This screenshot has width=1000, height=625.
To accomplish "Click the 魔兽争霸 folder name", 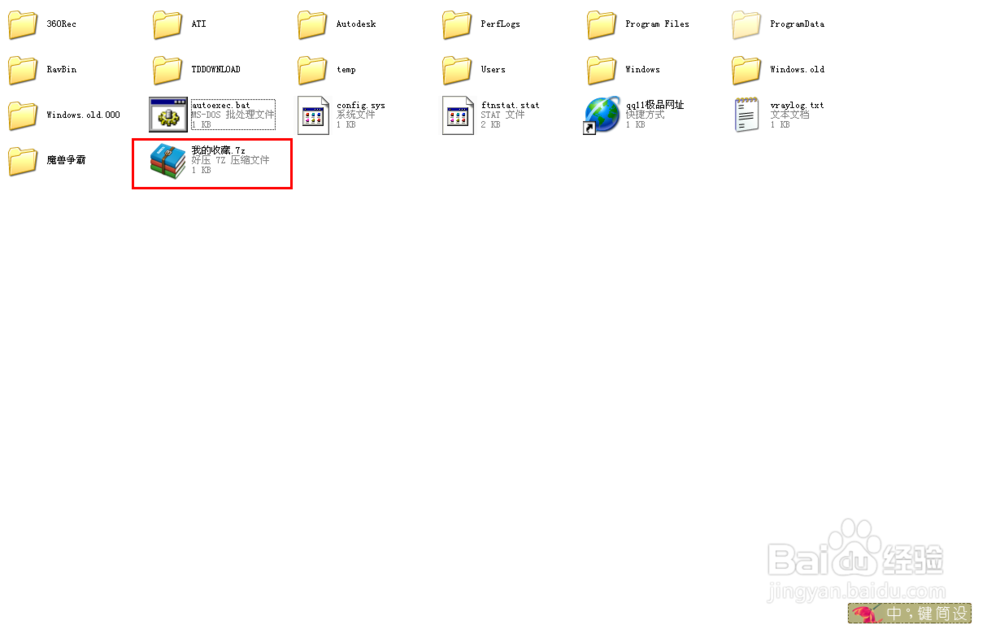I will tap(66, 160).
